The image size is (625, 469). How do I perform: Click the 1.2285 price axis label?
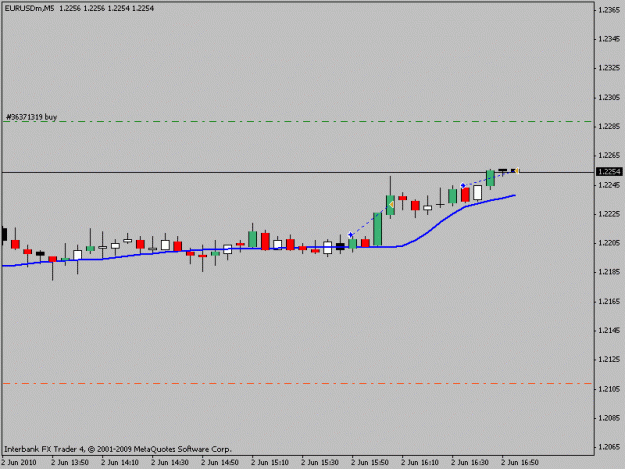[x=609, y=126]
